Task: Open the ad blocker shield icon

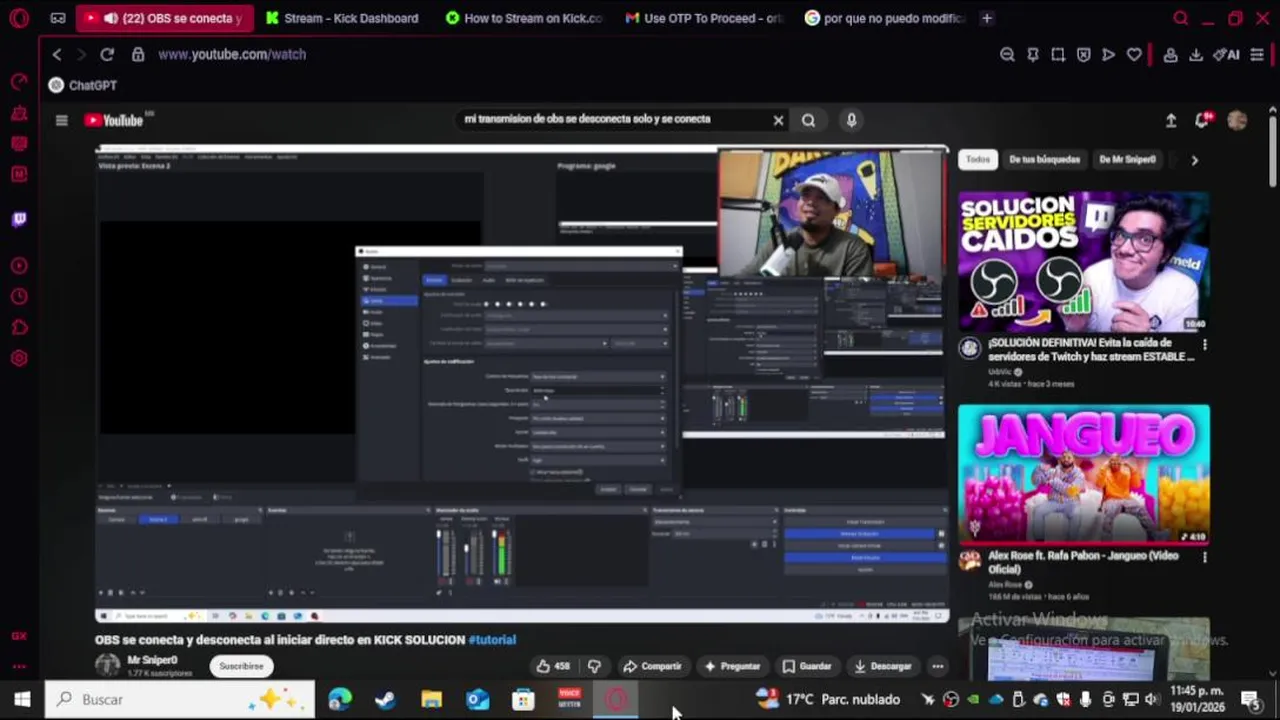Action: pyautogui.click(x=1083, y=55)
